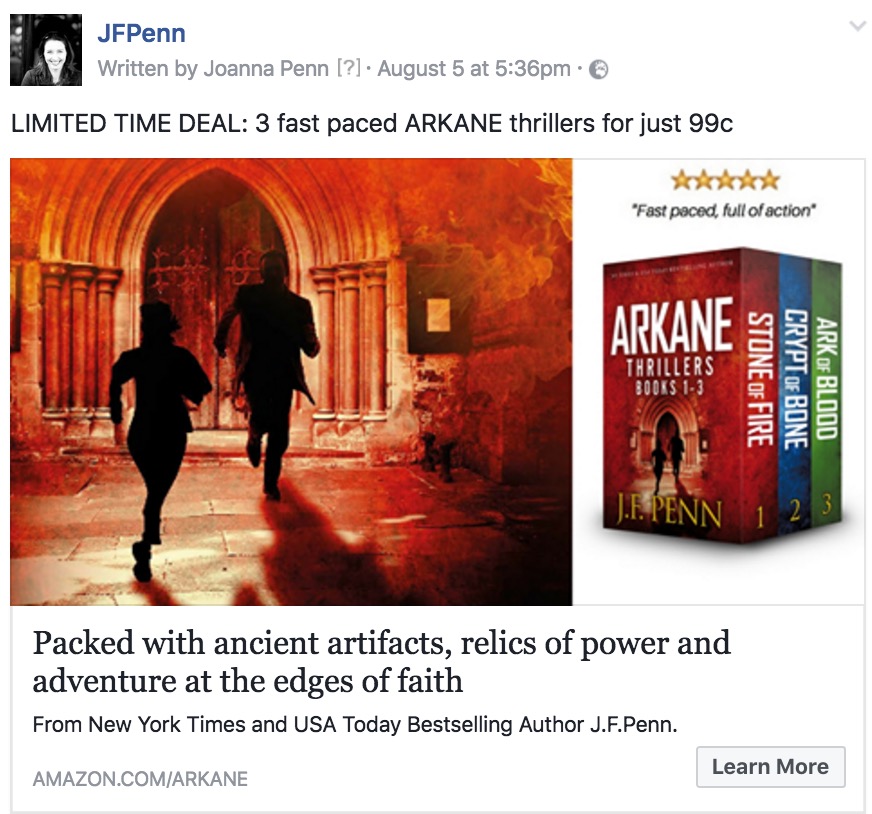Click the bestselling author description line
The image size is (872, 814).
pyautogui.click(x=355, y=724)
